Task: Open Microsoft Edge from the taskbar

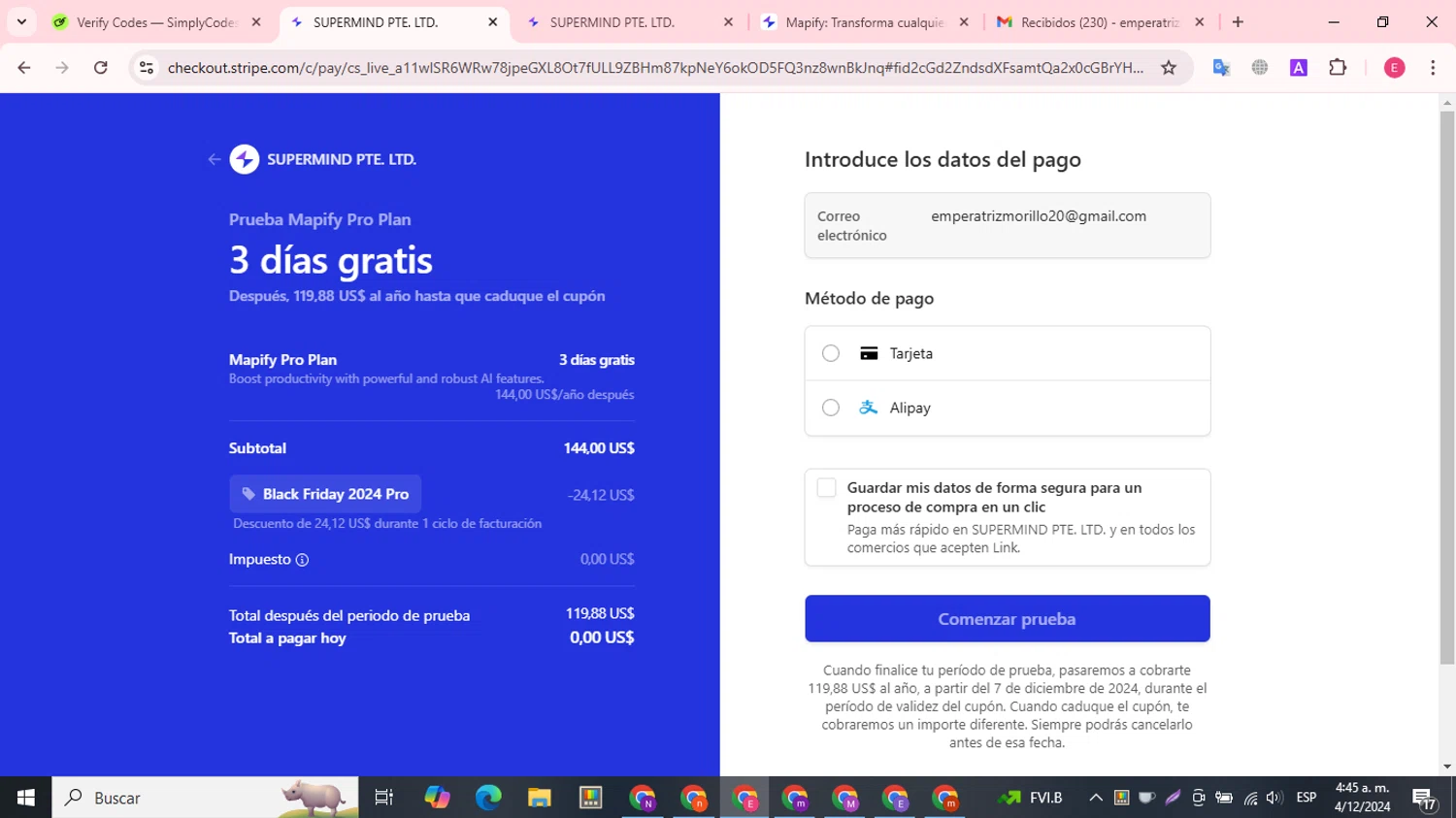Action: coord(488,798)
